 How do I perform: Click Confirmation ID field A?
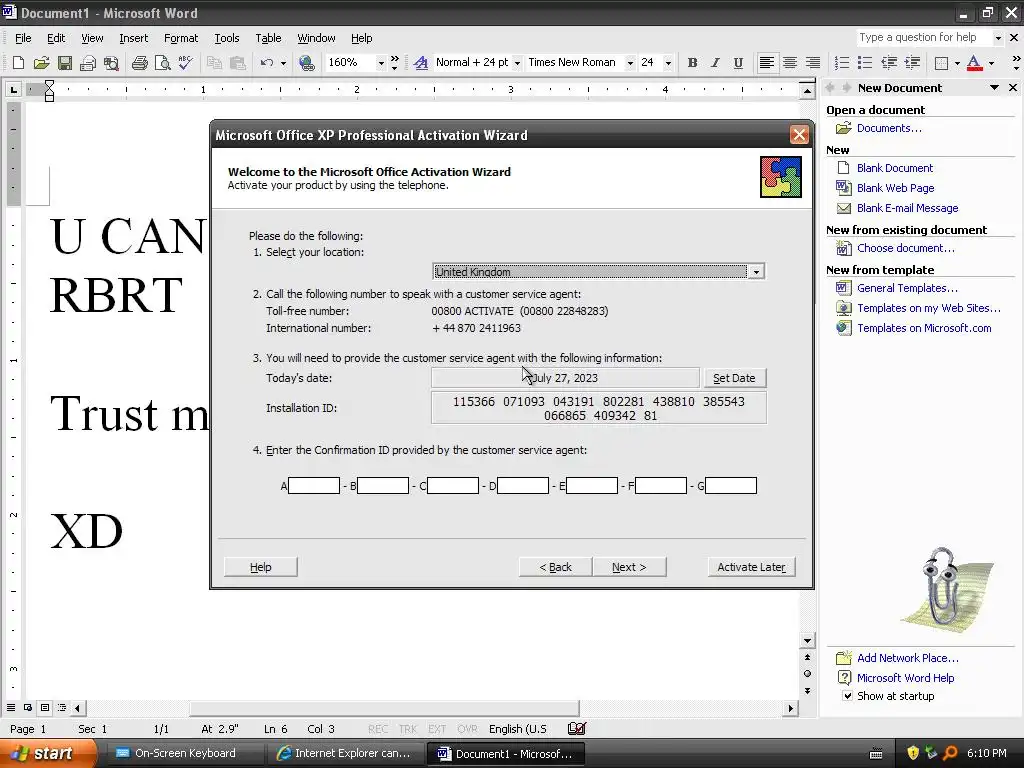coord(314,485)
